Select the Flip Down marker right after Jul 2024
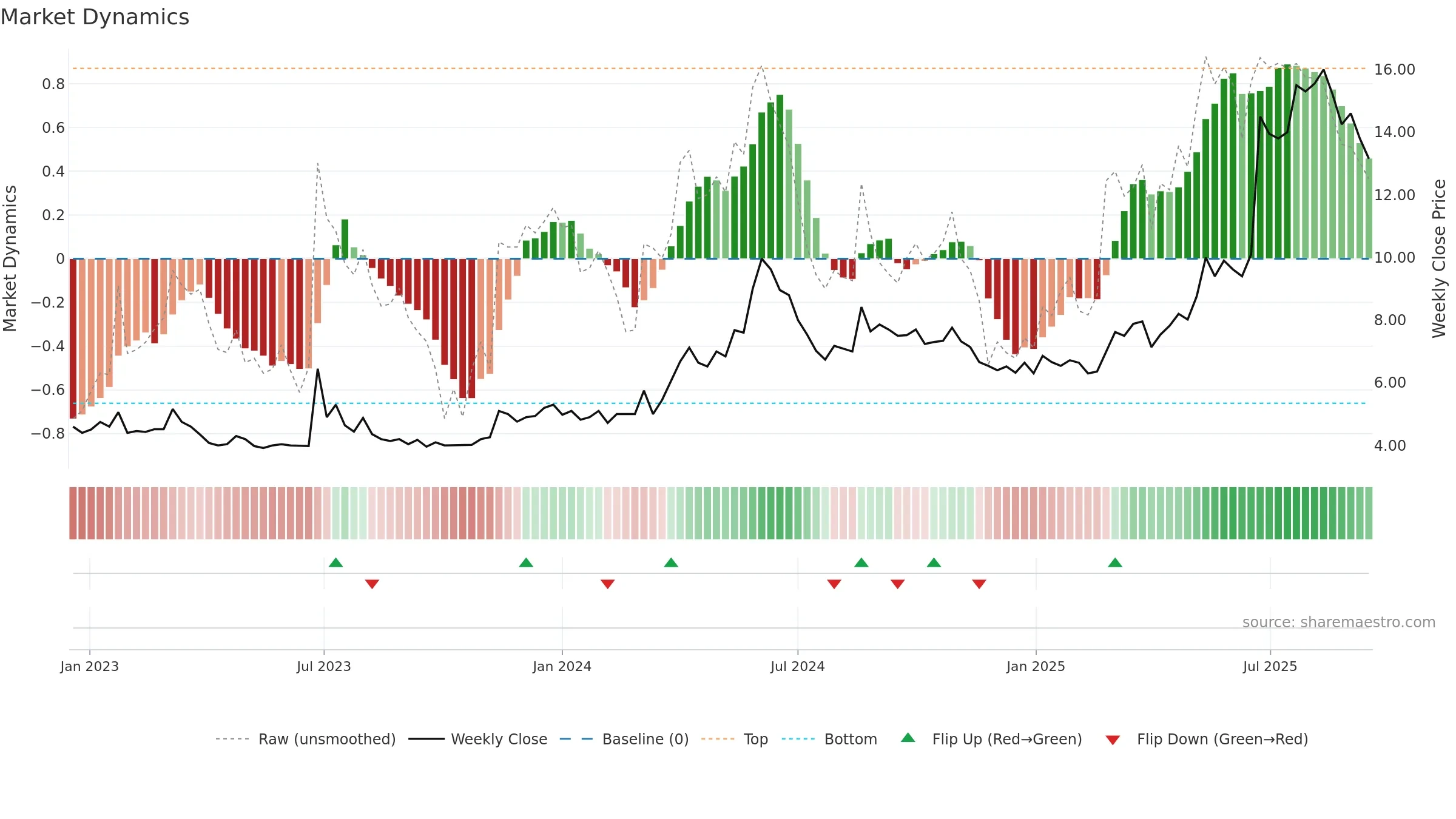1456x819 pixels. (x=834, y=584)
